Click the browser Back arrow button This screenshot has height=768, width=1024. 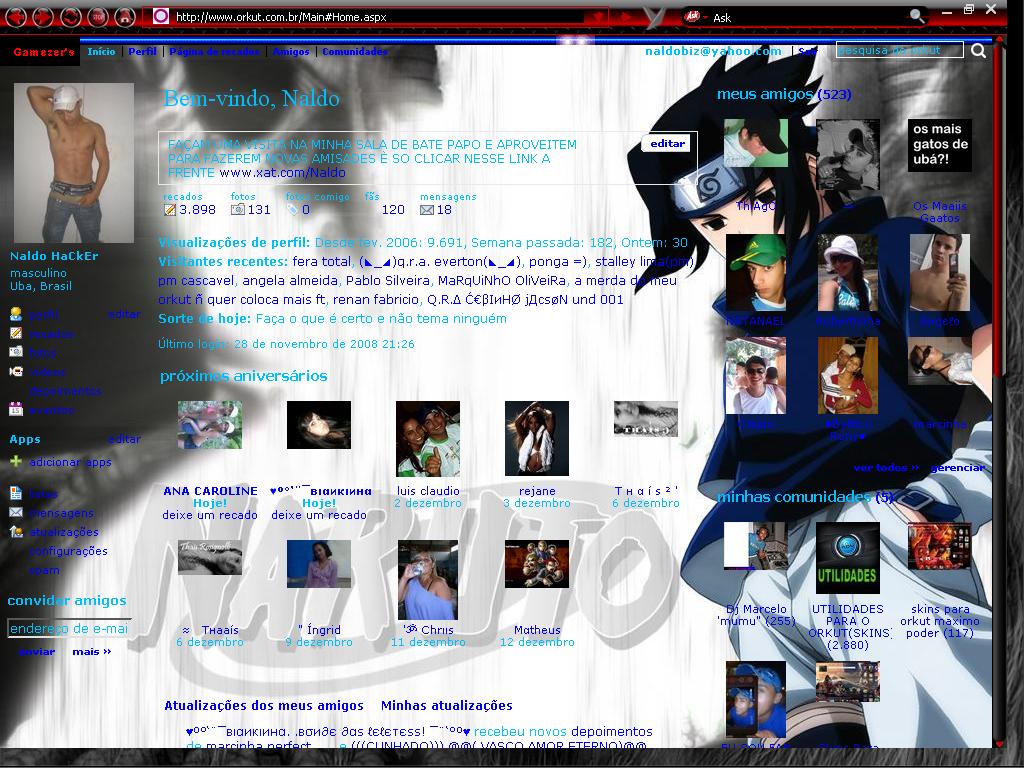pos(15,16)
